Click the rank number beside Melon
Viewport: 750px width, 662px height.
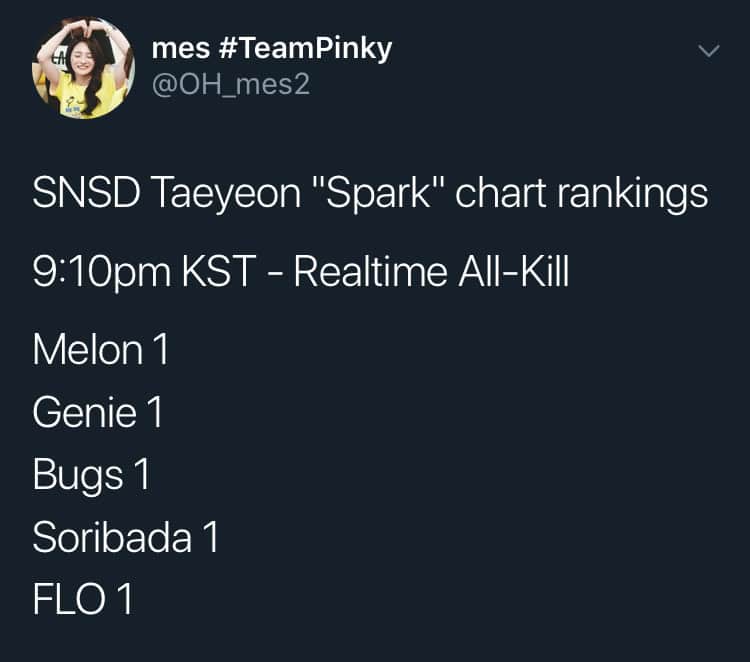coord(161,350)
